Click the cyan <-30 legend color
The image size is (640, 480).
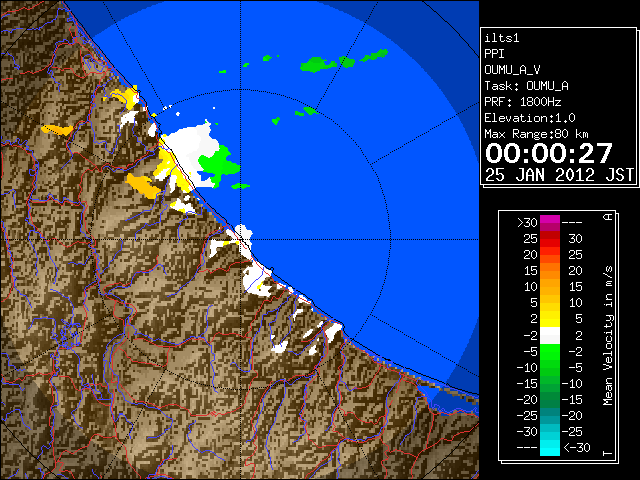[550, 447]
